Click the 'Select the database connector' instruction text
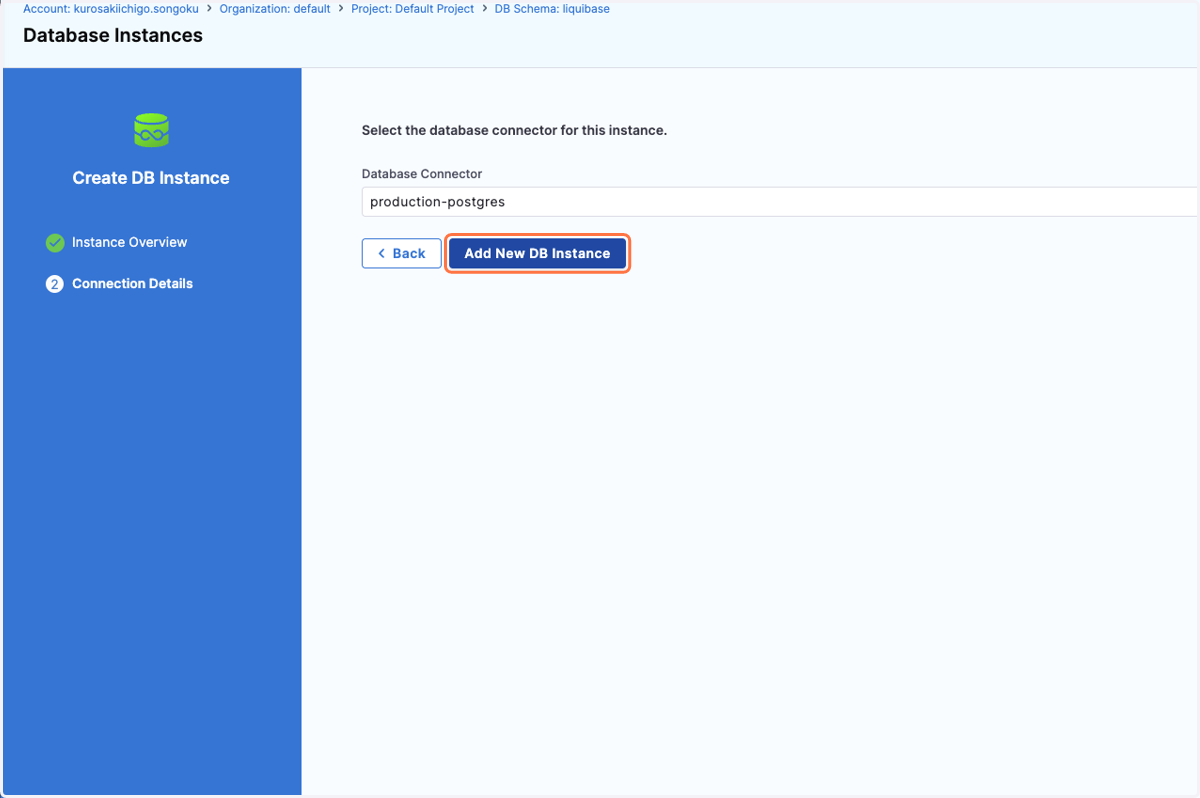 pos(514,130)
